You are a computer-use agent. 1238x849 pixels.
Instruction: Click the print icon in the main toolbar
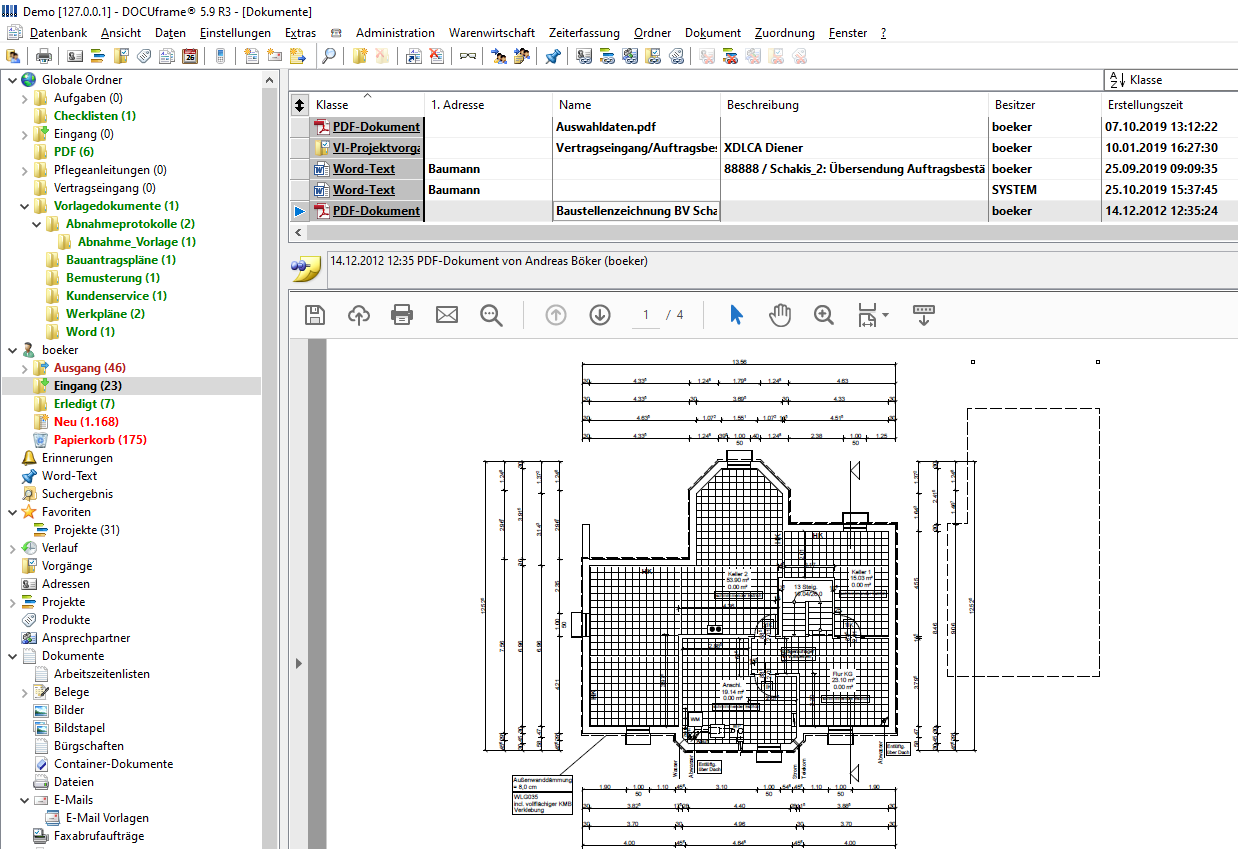(x=43, y=56)
